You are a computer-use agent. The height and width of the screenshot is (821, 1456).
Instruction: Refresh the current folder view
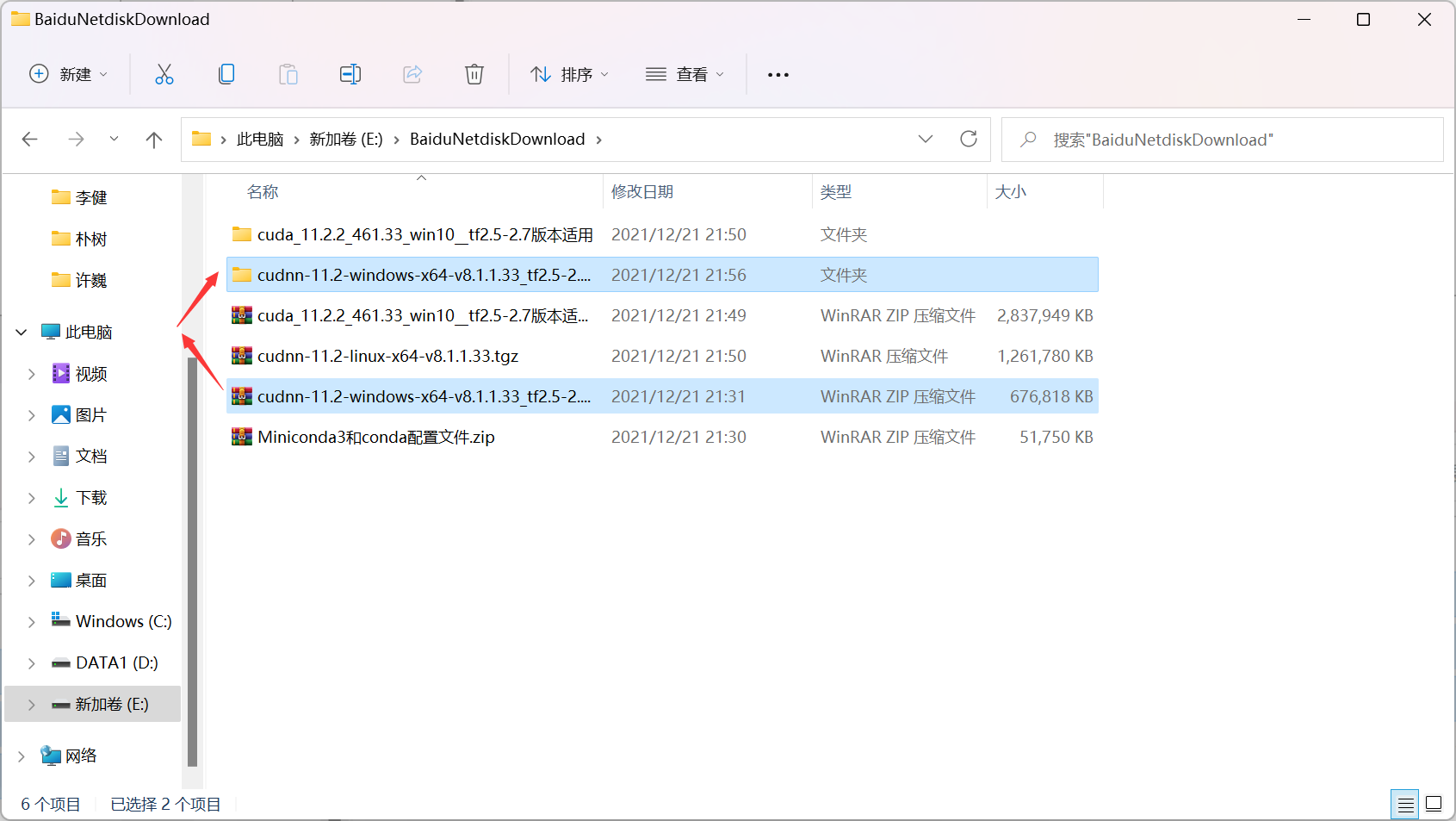tap(969, 139)
